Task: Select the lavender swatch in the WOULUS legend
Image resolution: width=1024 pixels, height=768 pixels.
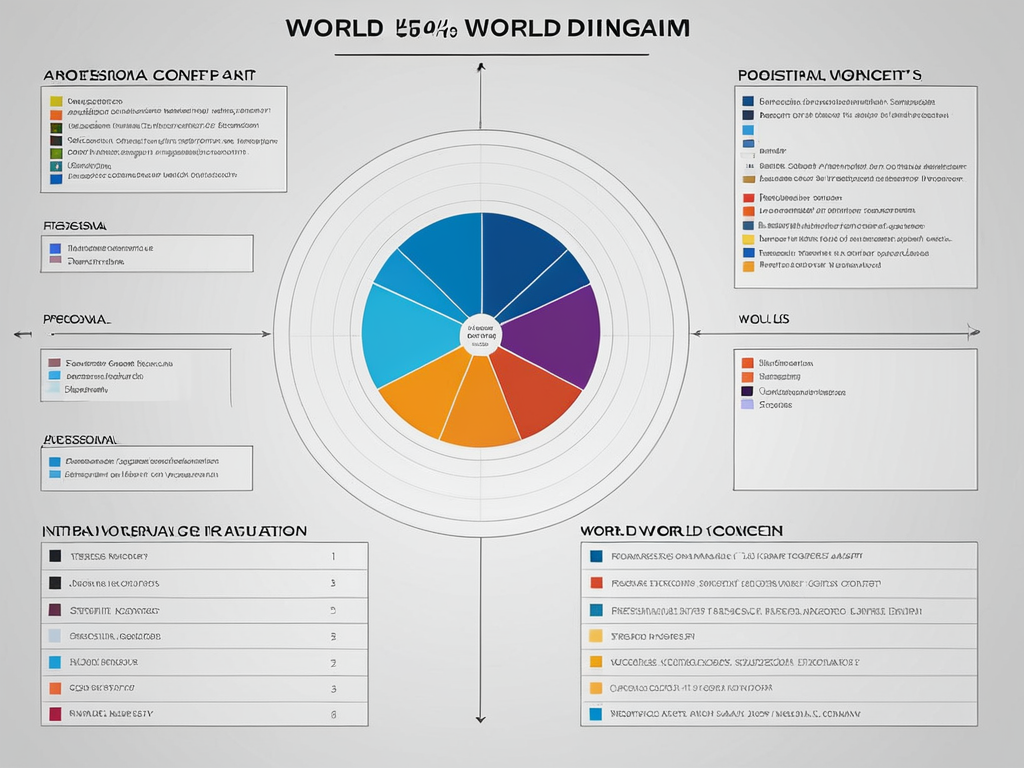Action: tap(747, 405)
